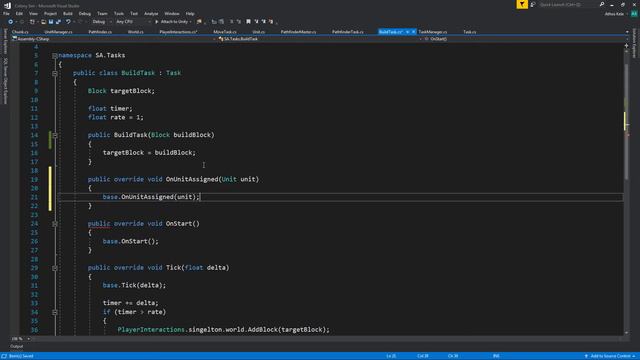The height and width of the screenshot is (360, 640).
Task: Collapse the BuildTask constructor block
Action: (x=55, y=135)
